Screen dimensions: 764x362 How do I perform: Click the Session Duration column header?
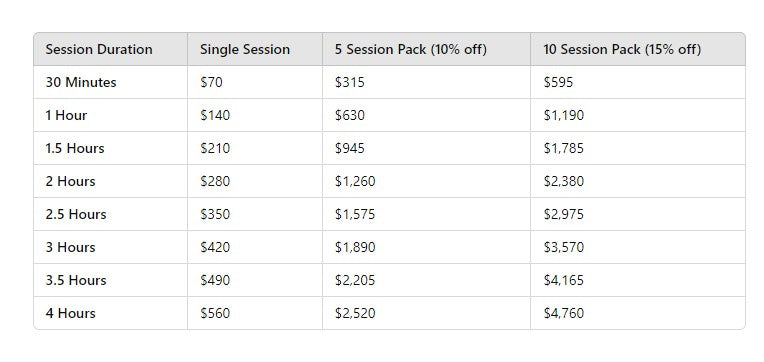tap(99, 49)
